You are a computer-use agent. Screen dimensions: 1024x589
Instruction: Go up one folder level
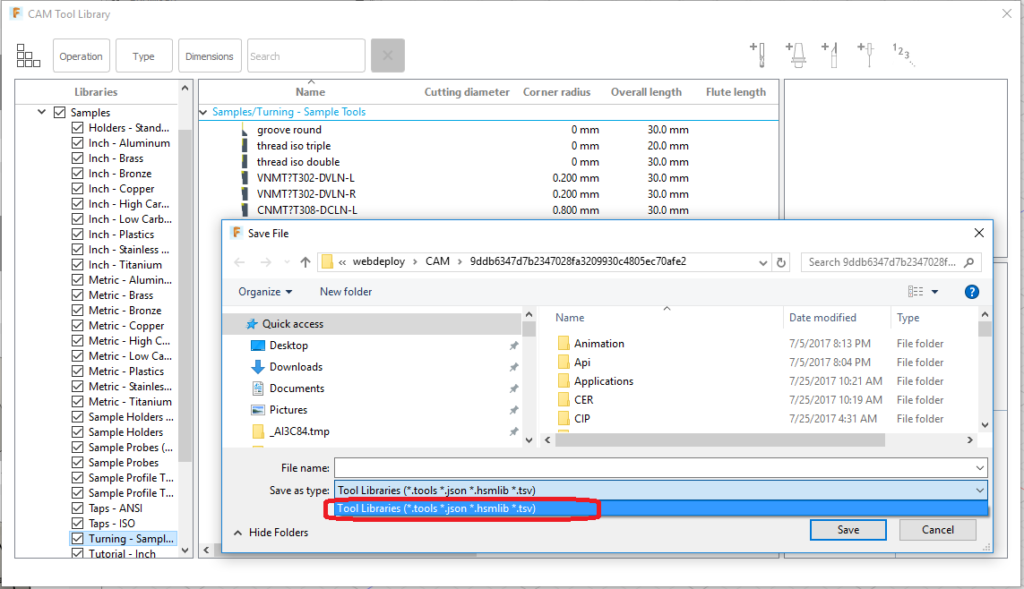point(305,262)
